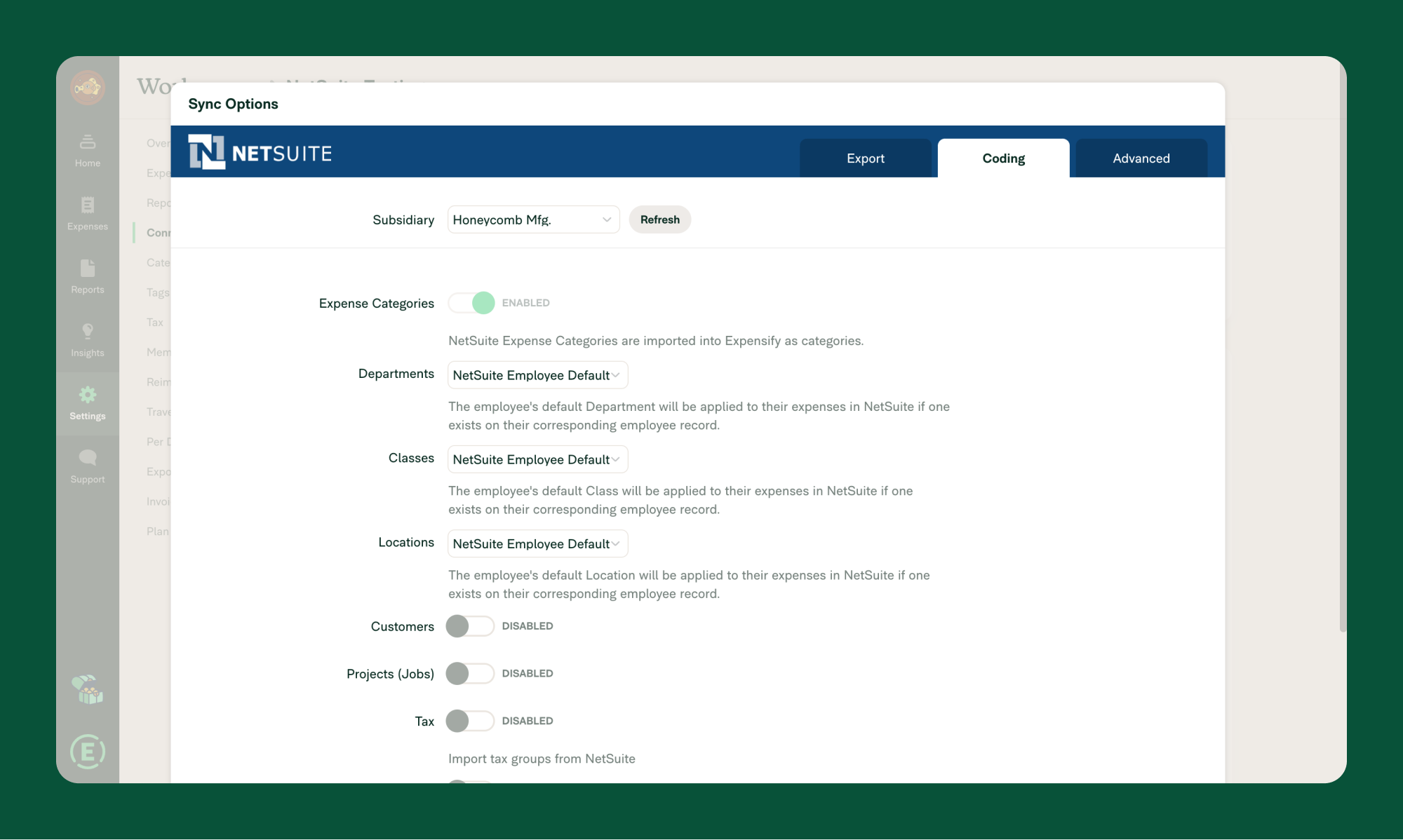This screenshot has width=1403, height=840.
Task: Enable the Projects (Jobs) toggle
Action: 470,674
